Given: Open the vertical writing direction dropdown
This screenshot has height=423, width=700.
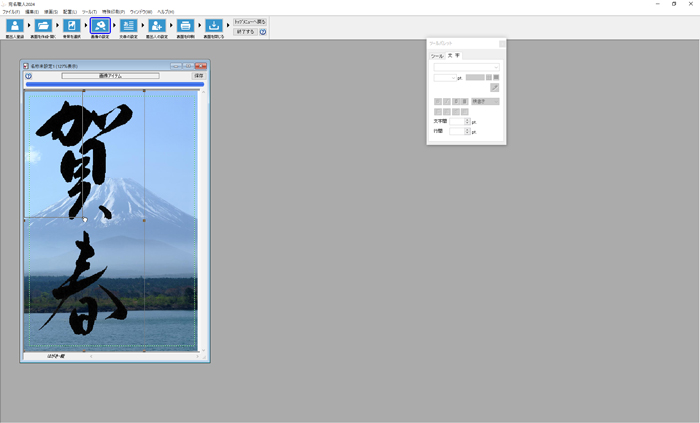Looking at the screenshot, I should click(485, 101).
